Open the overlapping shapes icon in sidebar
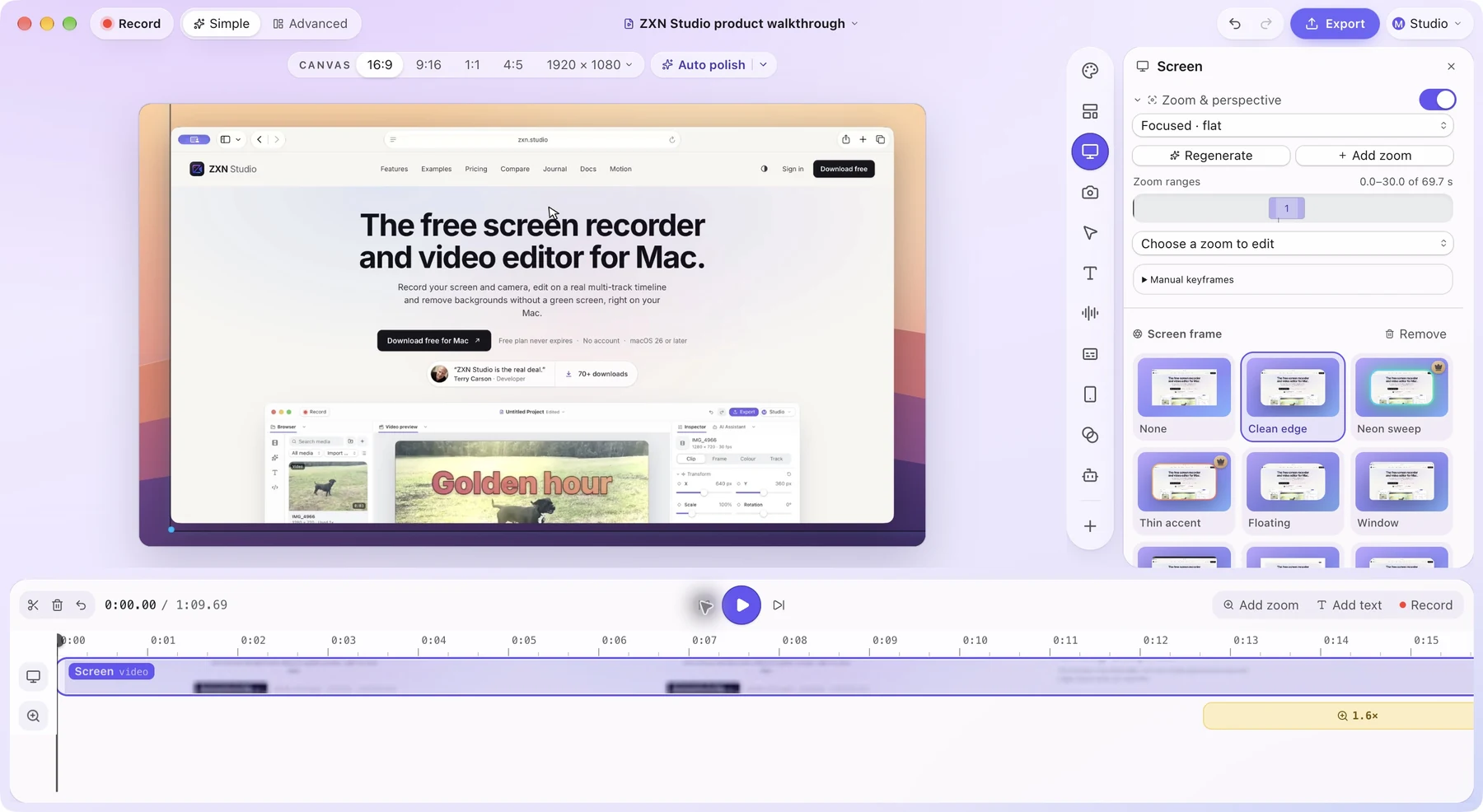1483x812 pixels. tap(1090, 435)
